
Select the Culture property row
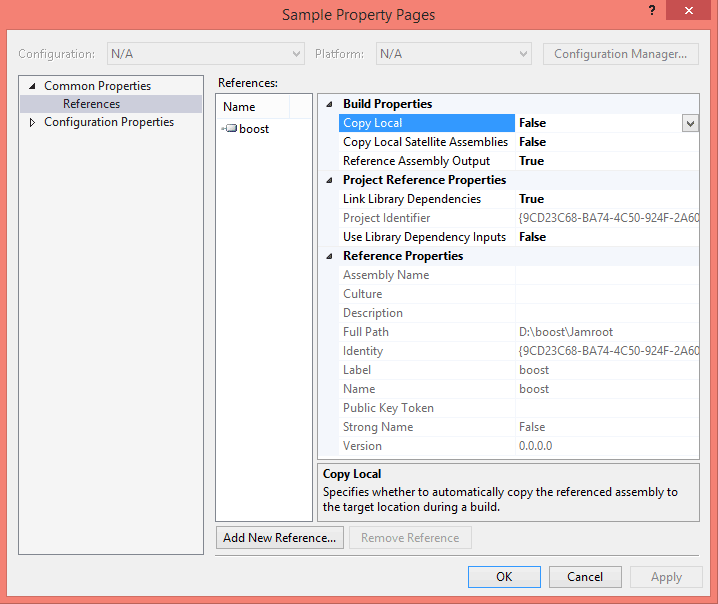coord(519,294)
